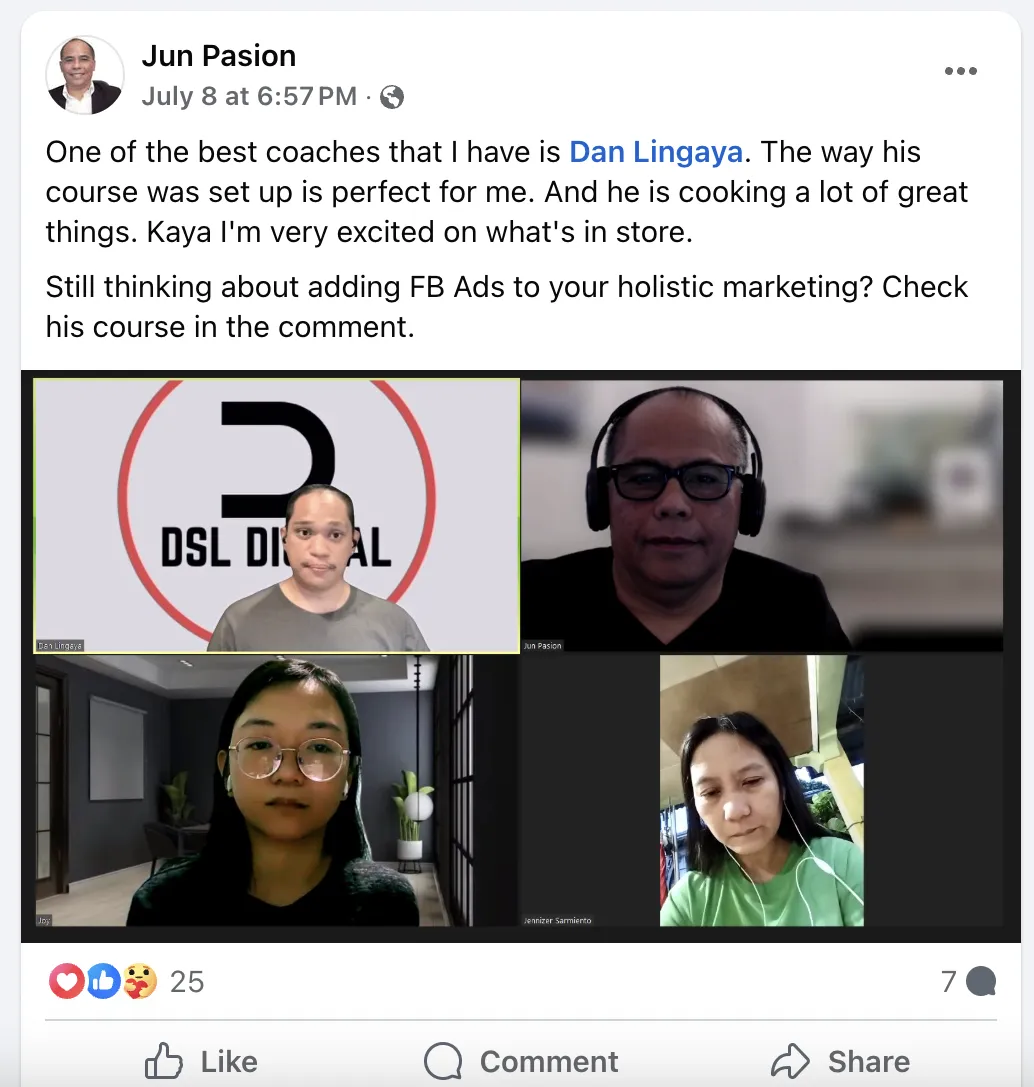This screenshot has width=1034, height=1087.
Task: Open the Zoom meeting screenshot image
Action: pyautogui.click(x=520, y=656)
